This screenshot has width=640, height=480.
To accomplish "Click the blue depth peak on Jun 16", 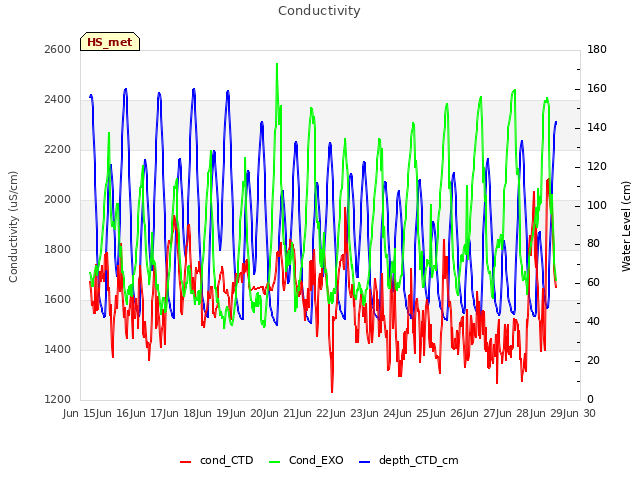I will [x=126, y=89].
